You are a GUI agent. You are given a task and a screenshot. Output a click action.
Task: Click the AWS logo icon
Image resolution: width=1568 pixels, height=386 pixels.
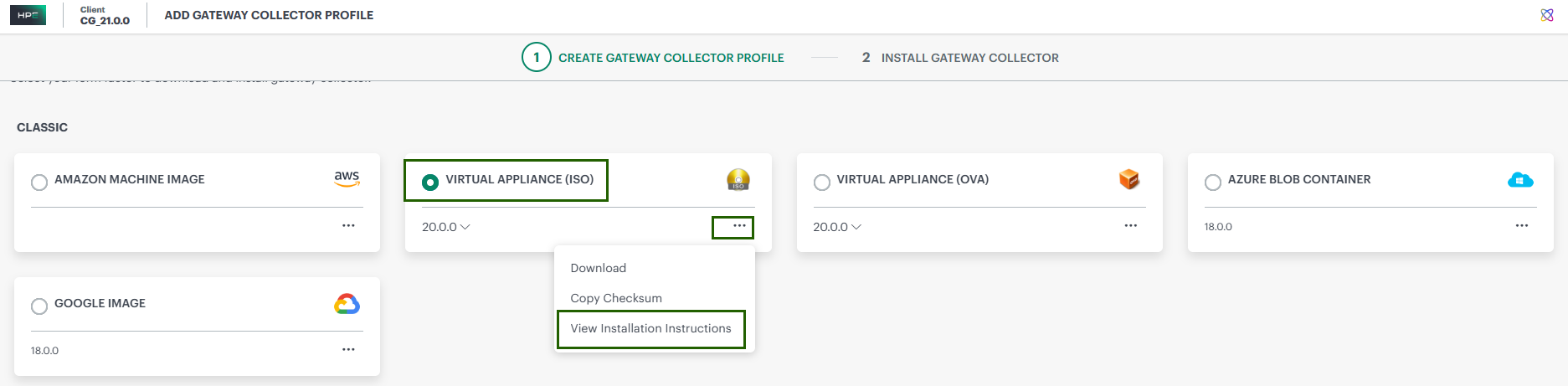(x=347, y=178)
